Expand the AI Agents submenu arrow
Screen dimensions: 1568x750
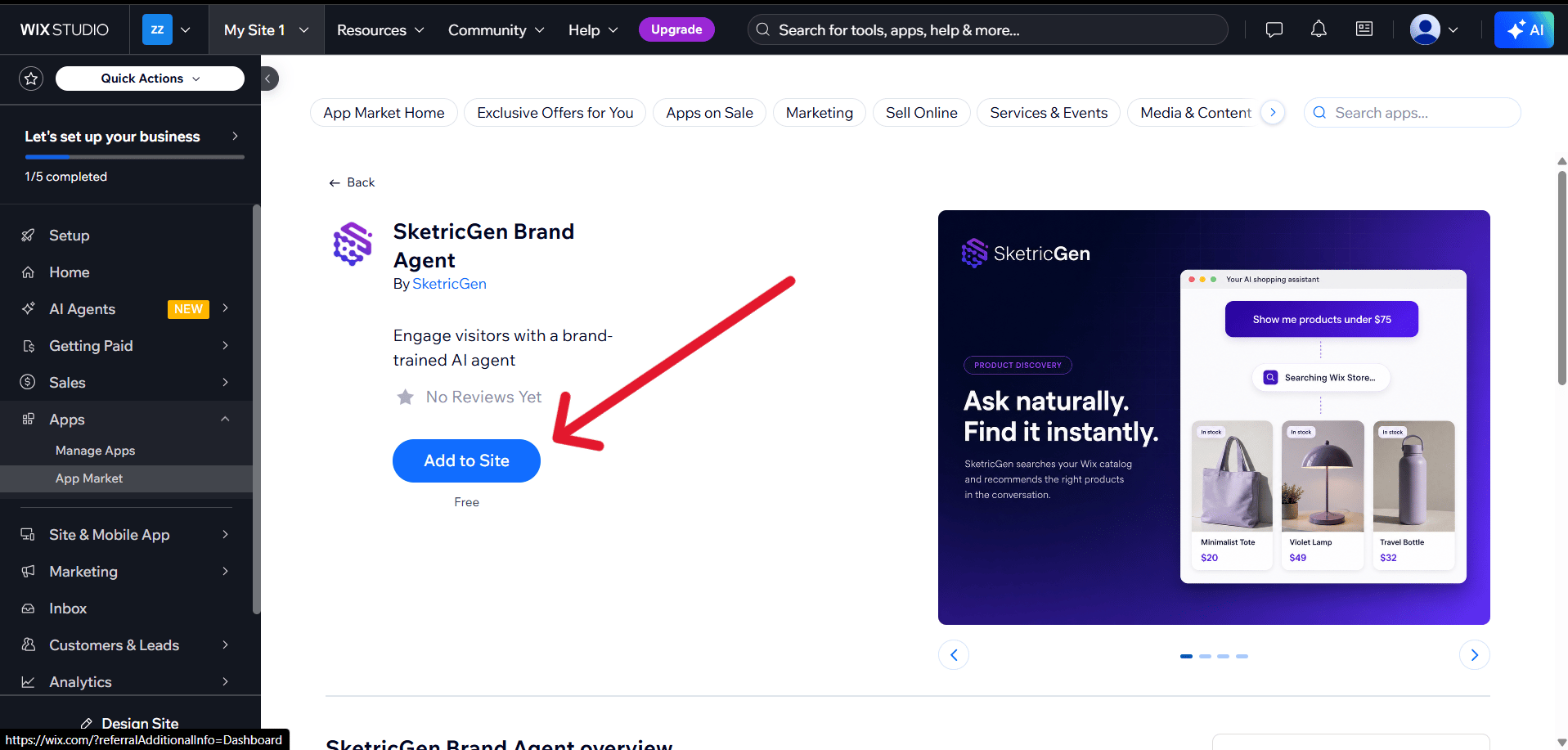(225, 308)
